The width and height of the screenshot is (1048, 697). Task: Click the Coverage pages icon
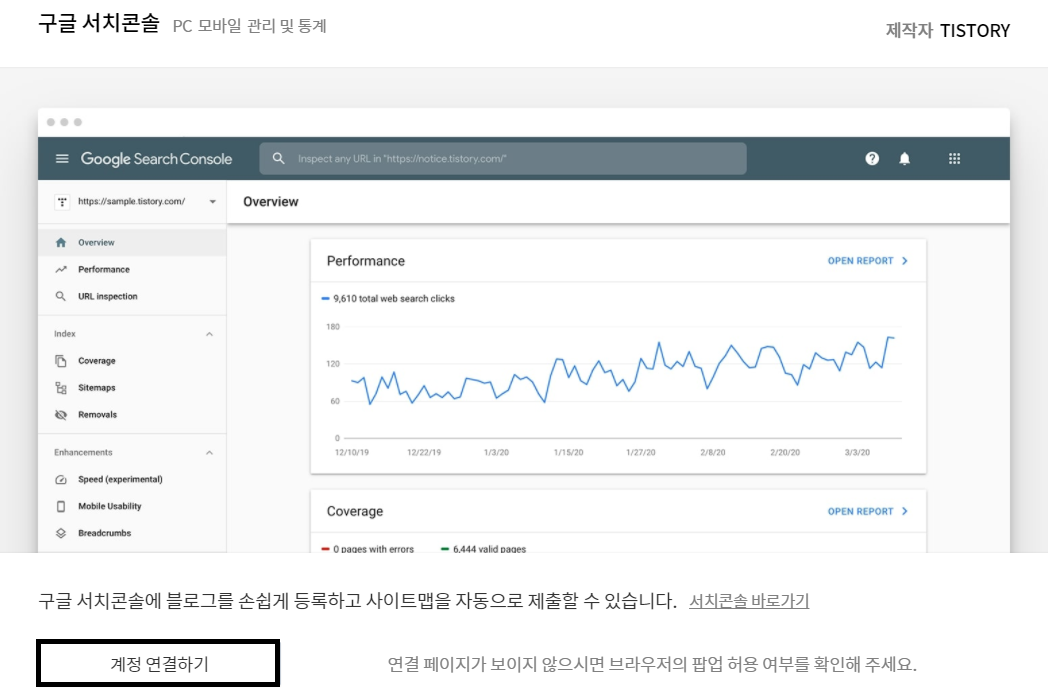pos(61,361)
